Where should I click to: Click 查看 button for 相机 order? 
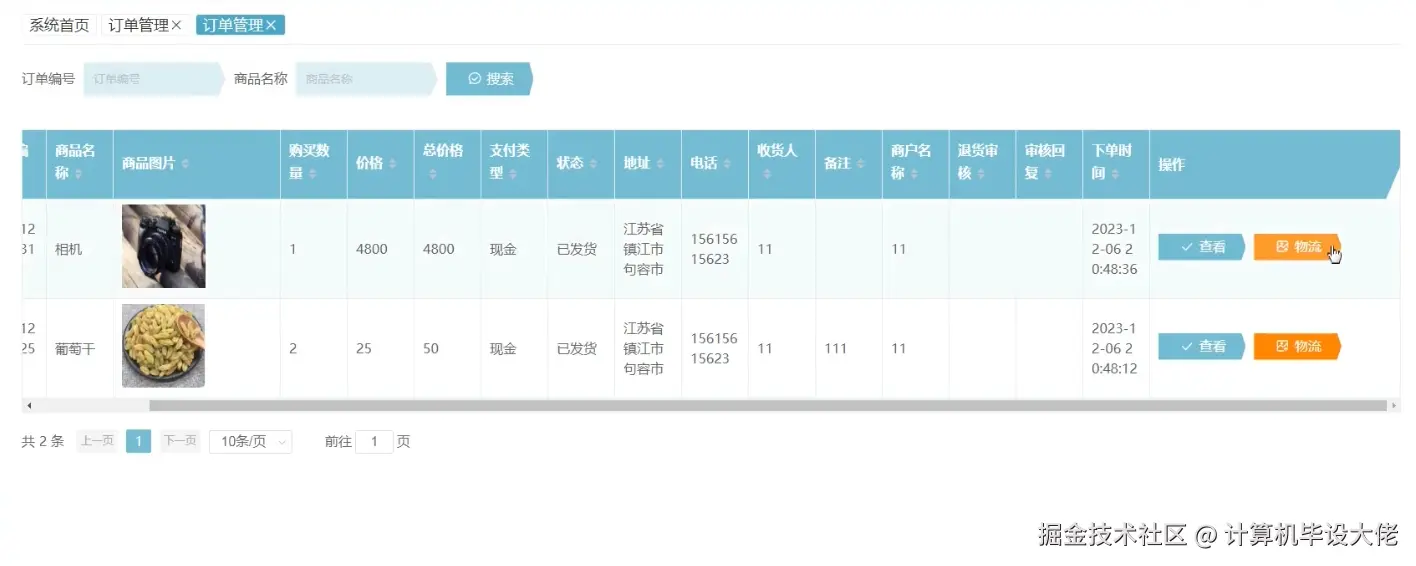coord(1201,247)
